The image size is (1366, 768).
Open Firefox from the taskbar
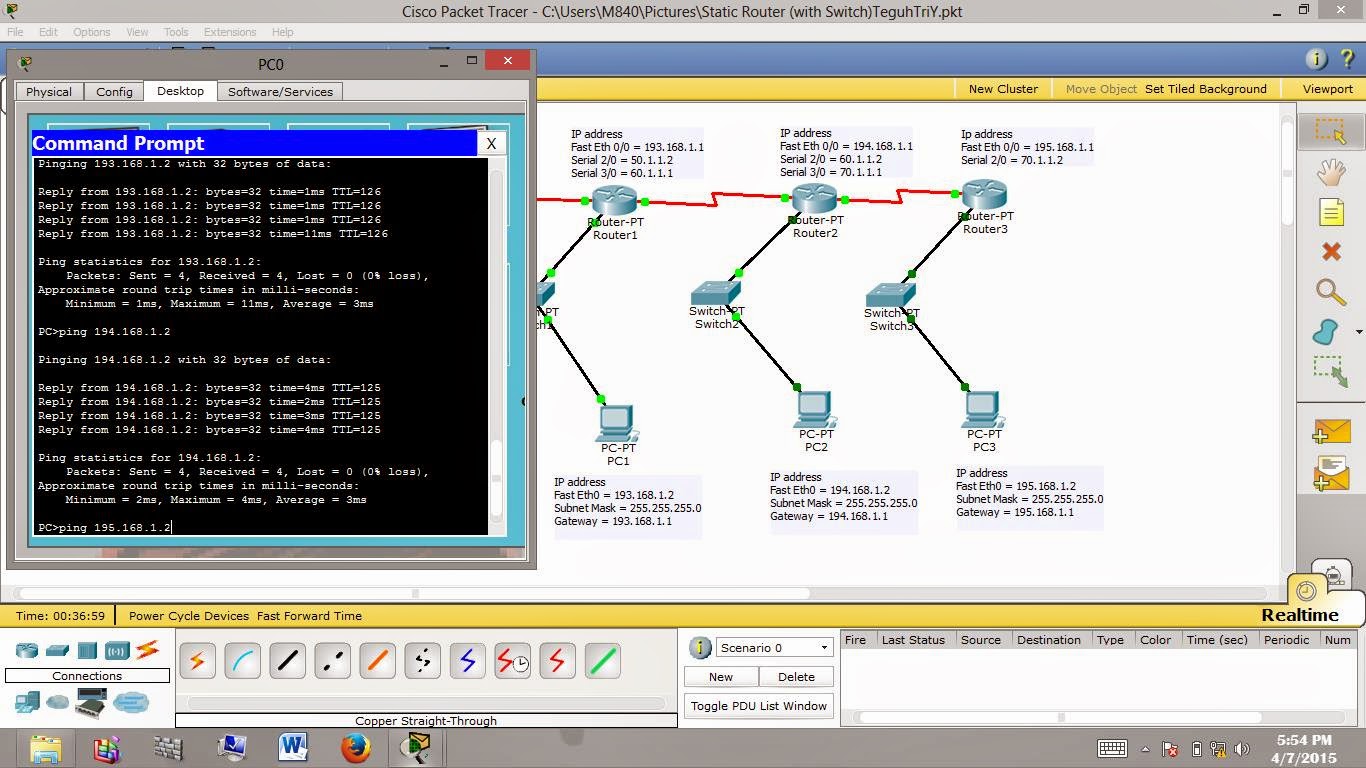point(355,748)
